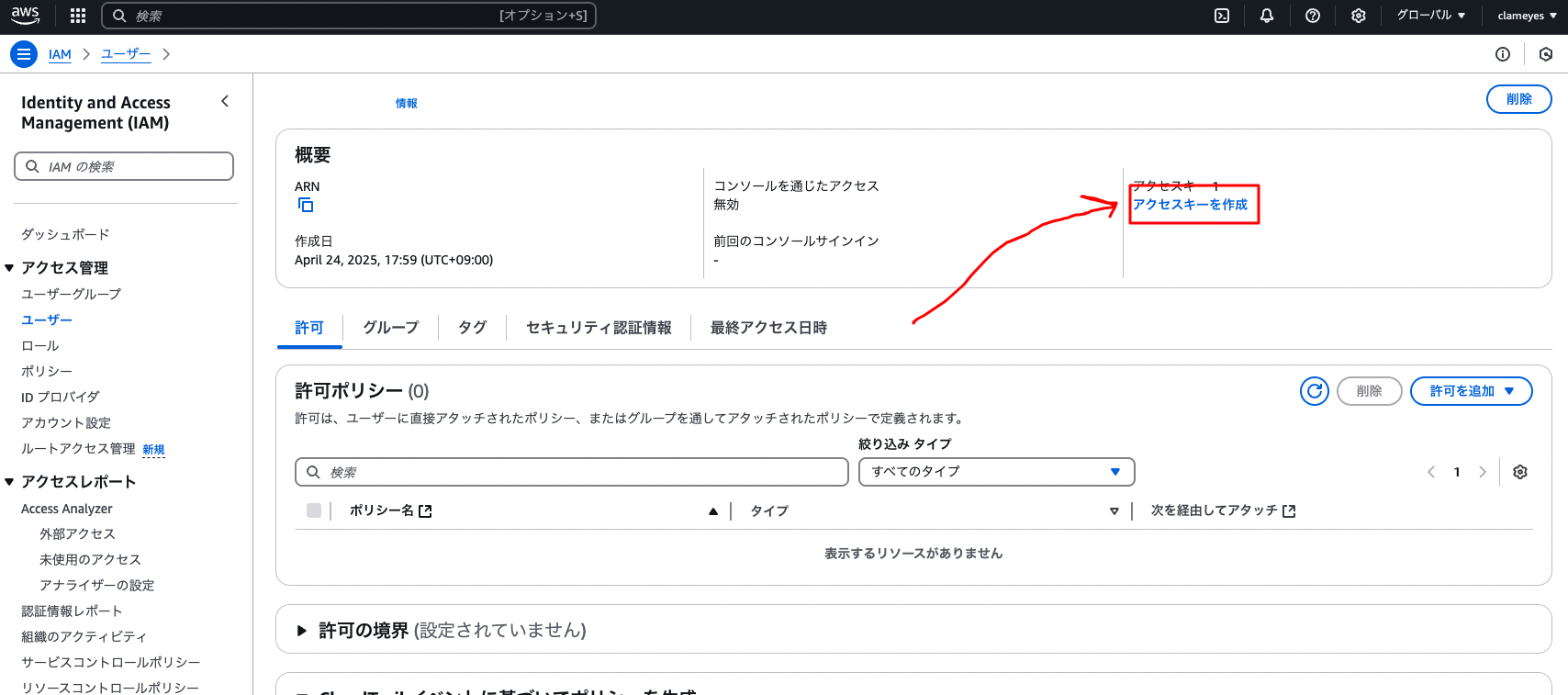The image size is (1568, 695).
Task: Open CloudShell from top bar
Action: [1222, 16]
